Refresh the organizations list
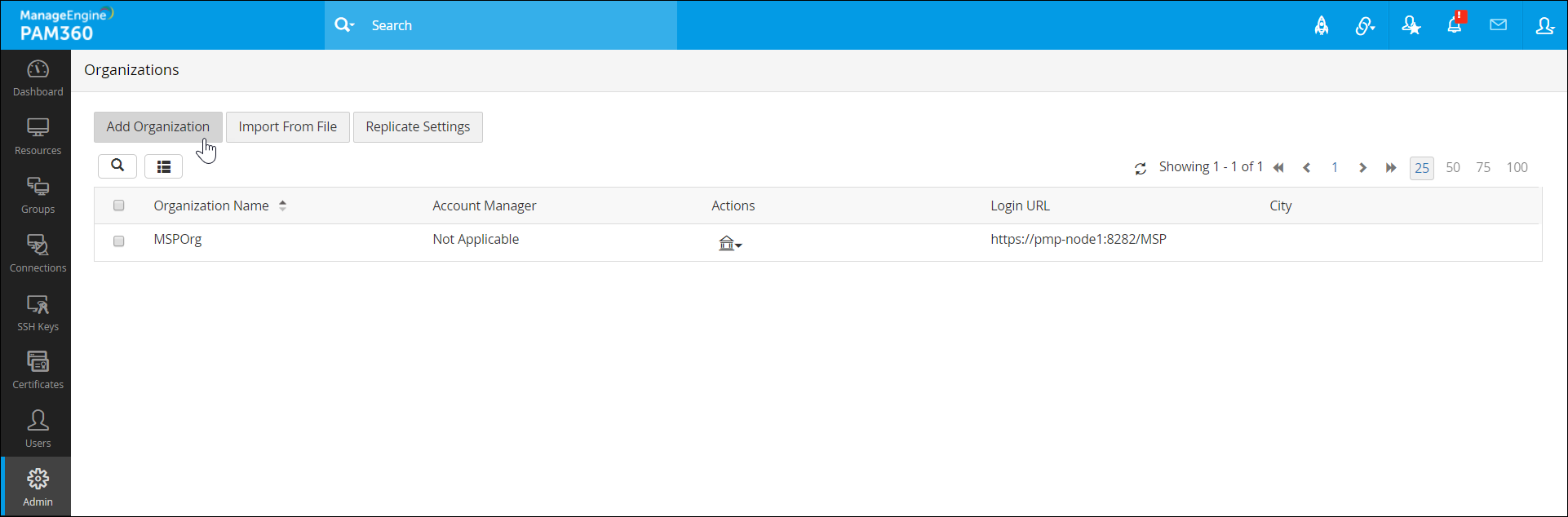This screenshot has height=517, width=1568. tap(1141, 169)
